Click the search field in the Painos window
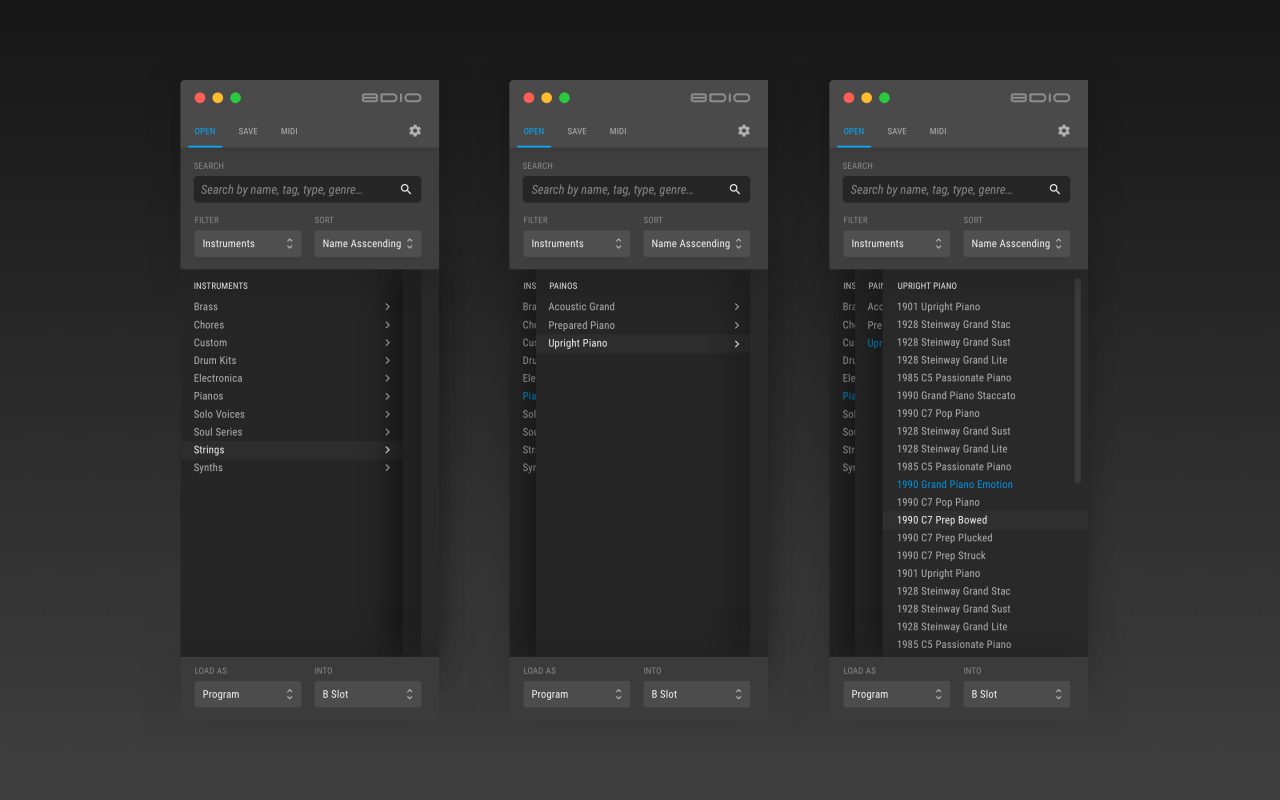The height and width of the screenshot is (800, 1280). click(620, 190)
